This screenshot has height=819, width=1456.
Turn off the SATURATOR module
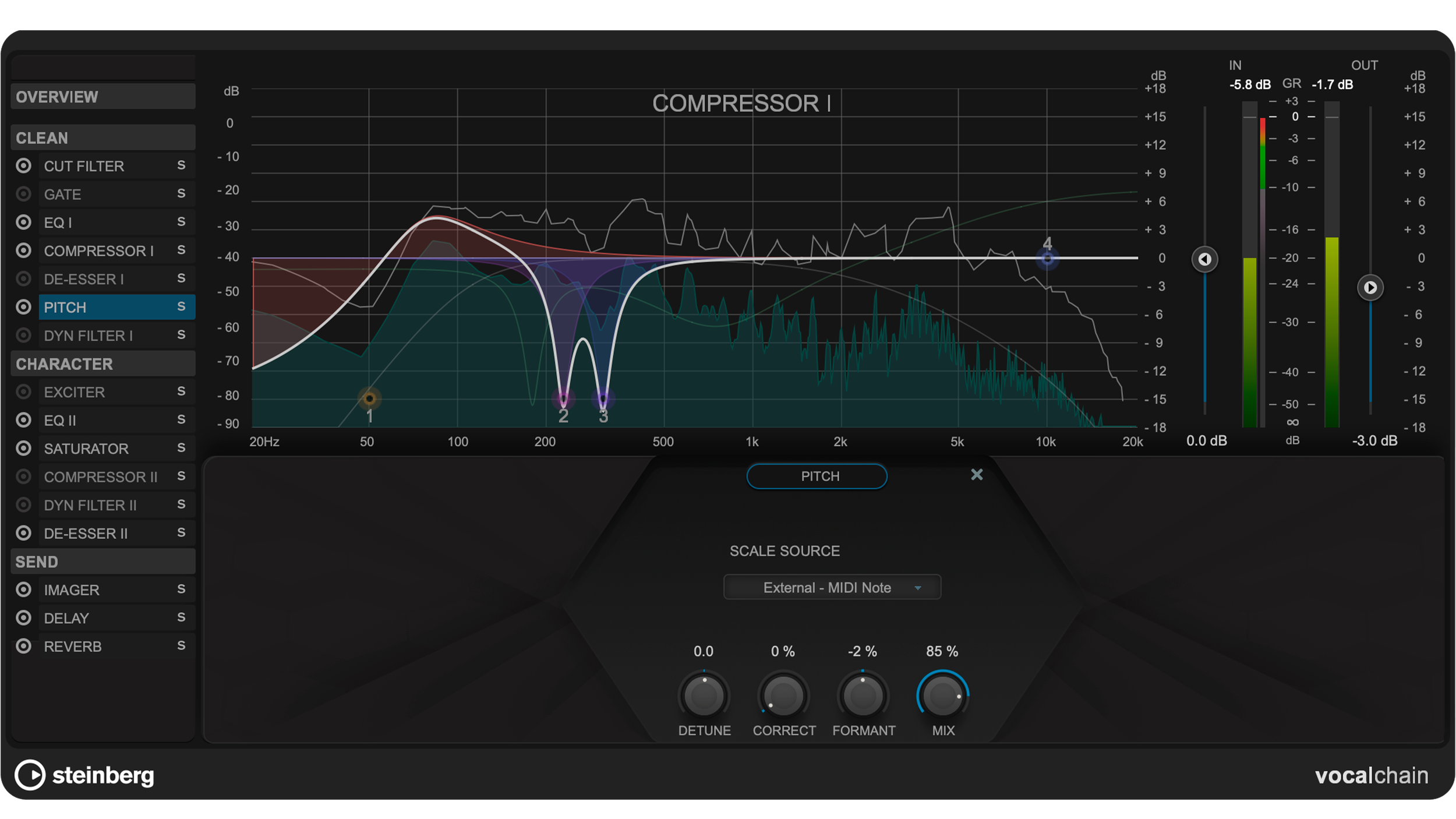[23, 449]
